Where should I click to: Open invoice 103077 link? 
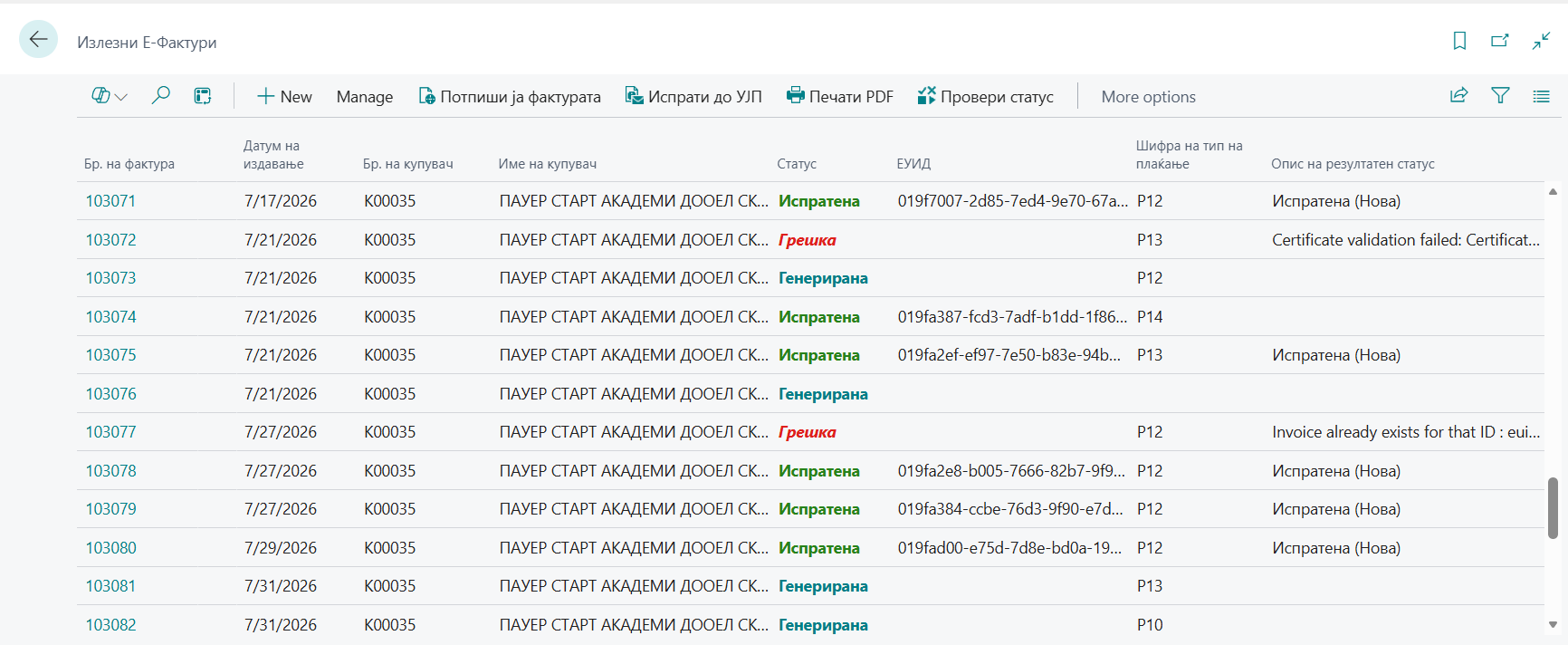coord(110,432)
